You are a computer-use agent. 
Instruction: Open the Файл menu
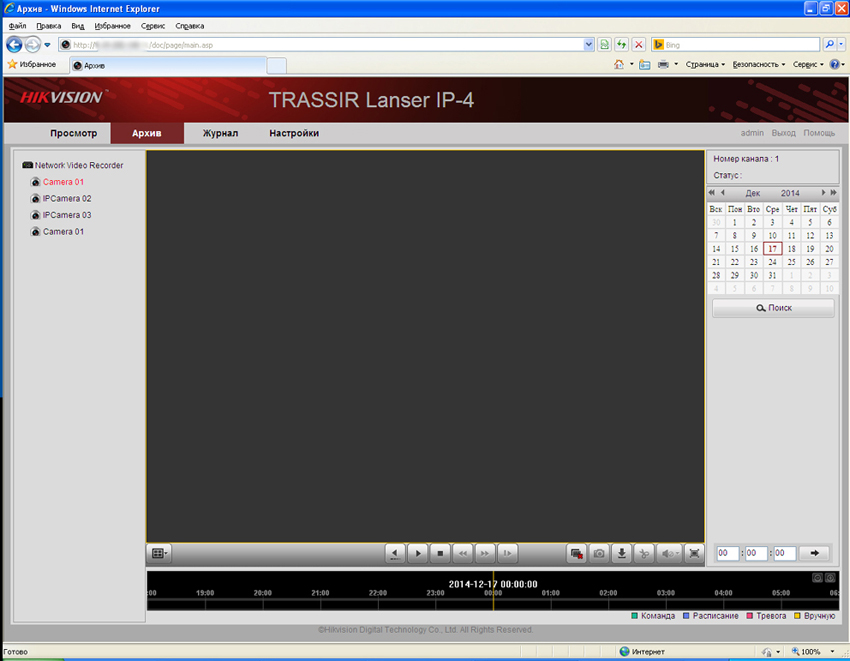click(17, 25)
